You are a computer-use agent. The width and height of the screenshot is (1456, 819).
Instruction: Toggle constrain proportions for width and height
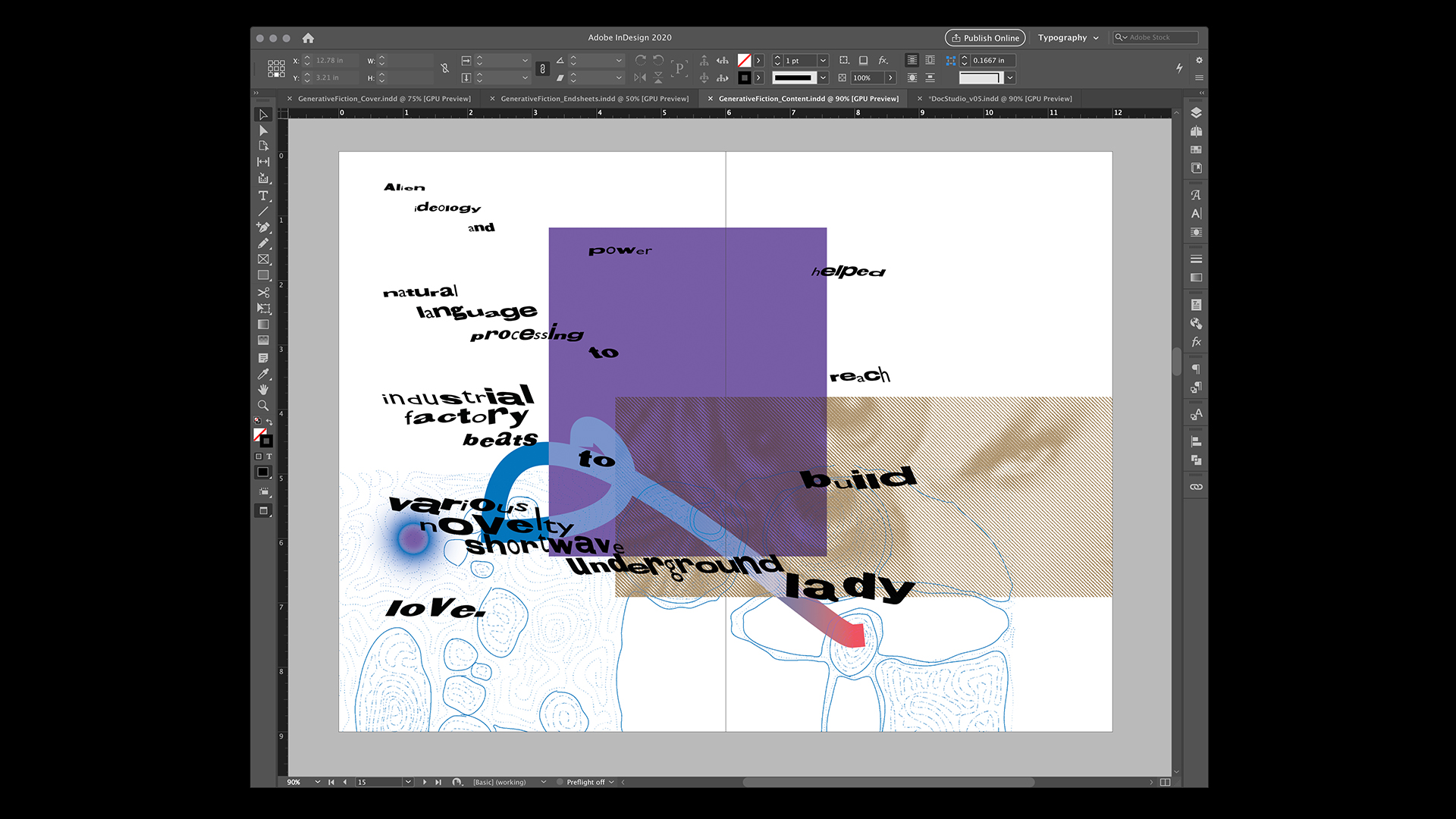coord(445,68)
